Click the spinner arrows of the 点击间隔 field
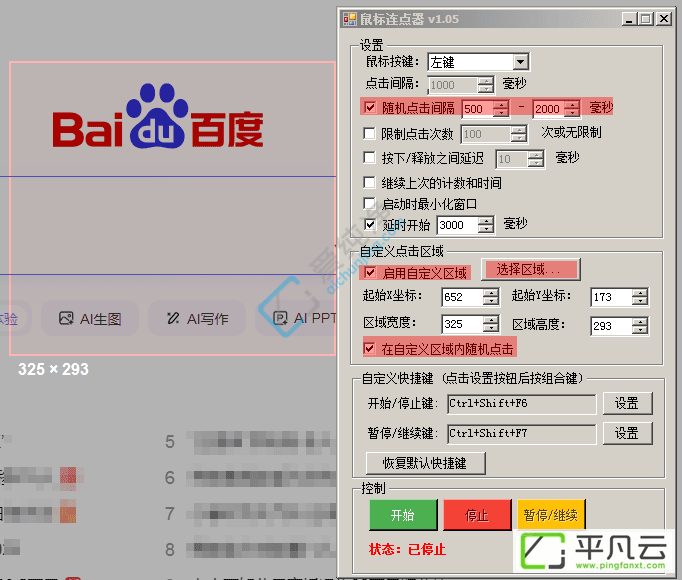This screenshot has width=682, height=580. 485,85
